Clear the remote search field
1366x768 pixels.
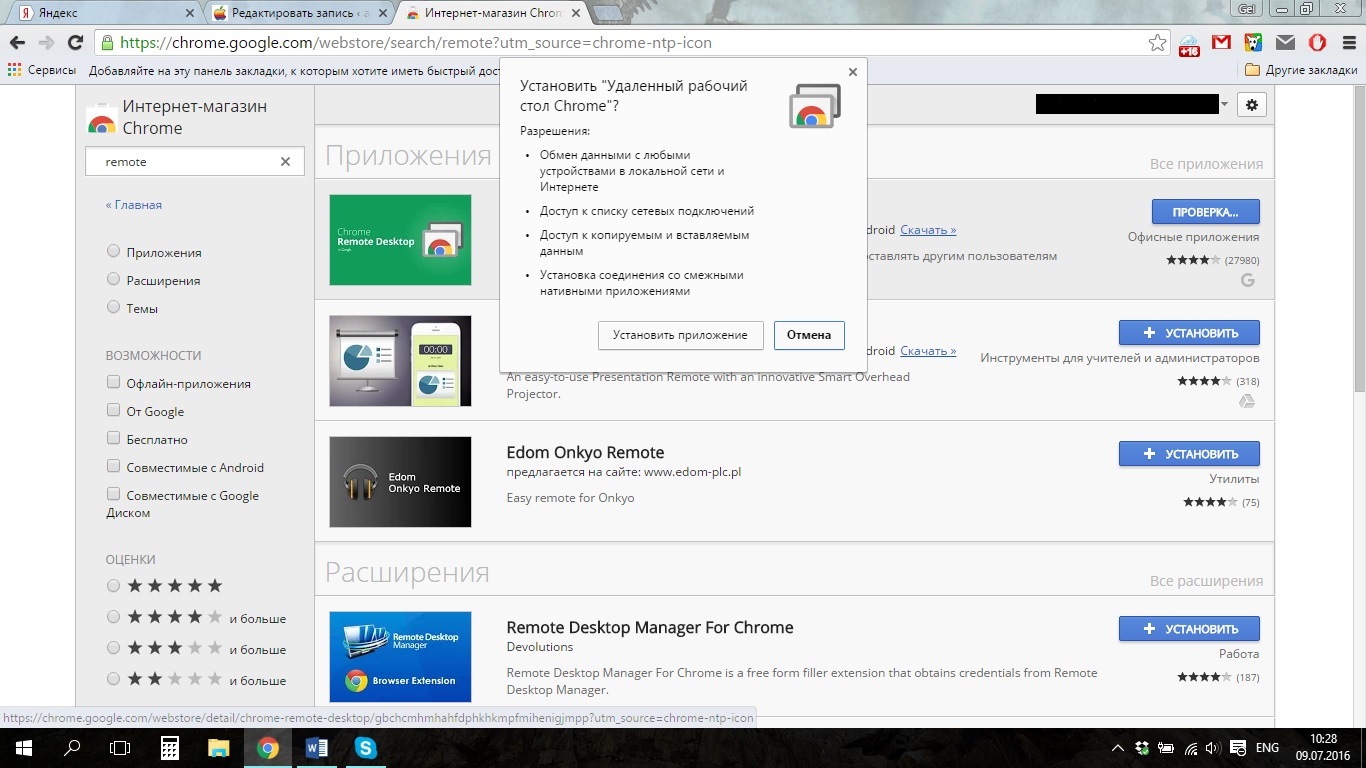285,162
